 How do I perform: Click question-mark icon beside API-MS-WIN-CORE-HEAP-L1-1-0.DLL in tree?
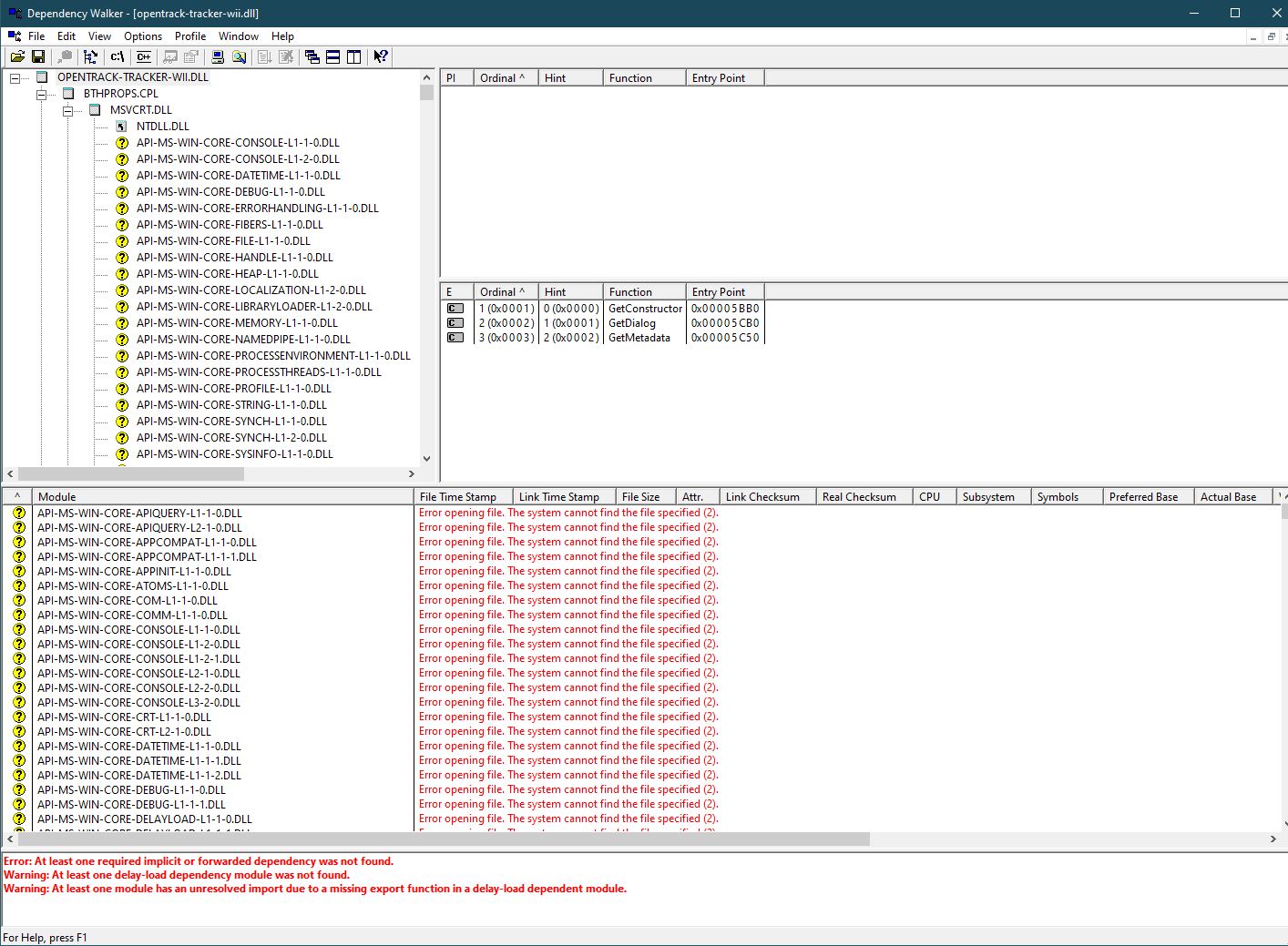point(122,274)
